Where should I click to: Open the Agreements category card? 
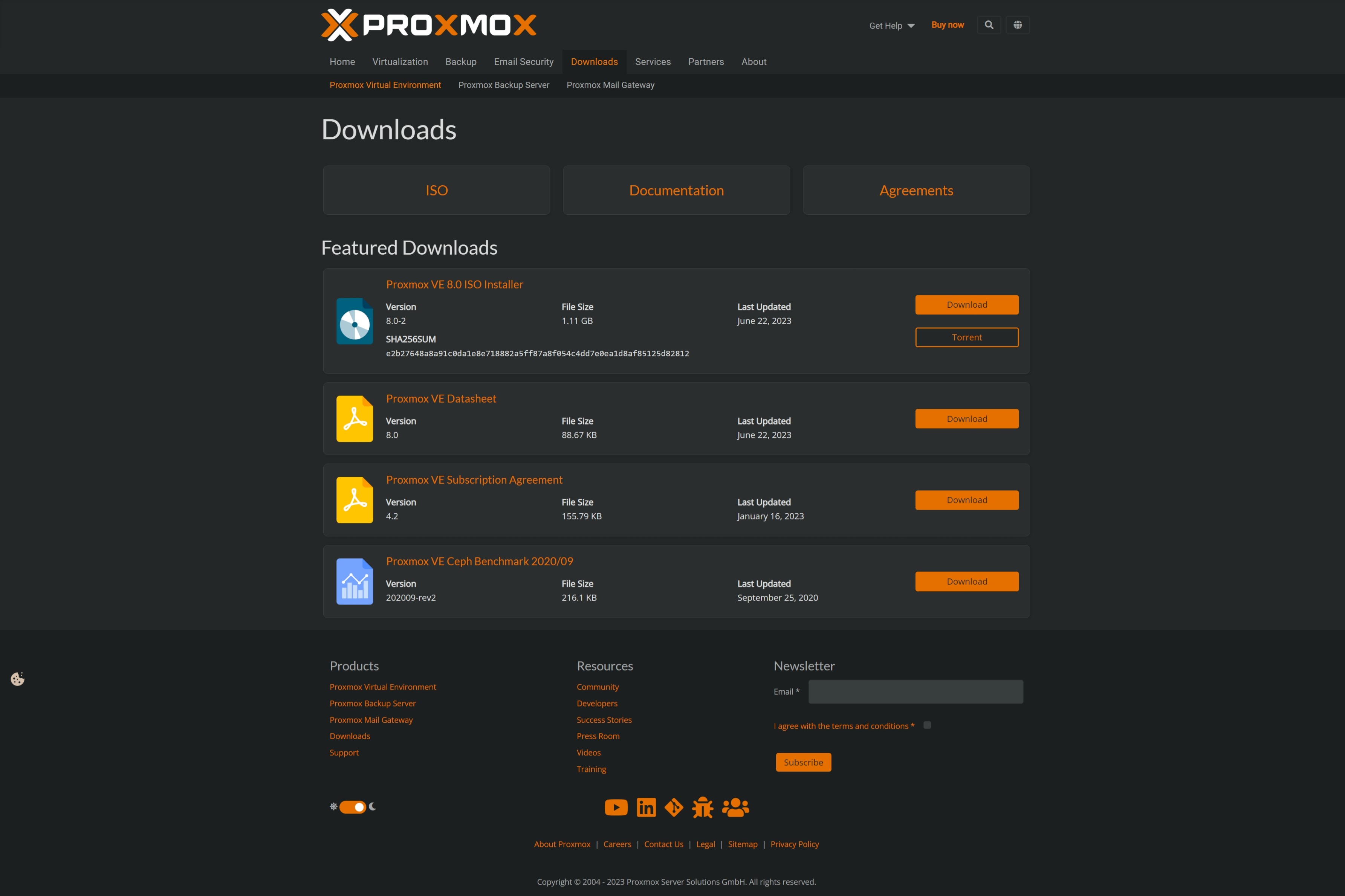pyautogui.click(x=916, y=190)
